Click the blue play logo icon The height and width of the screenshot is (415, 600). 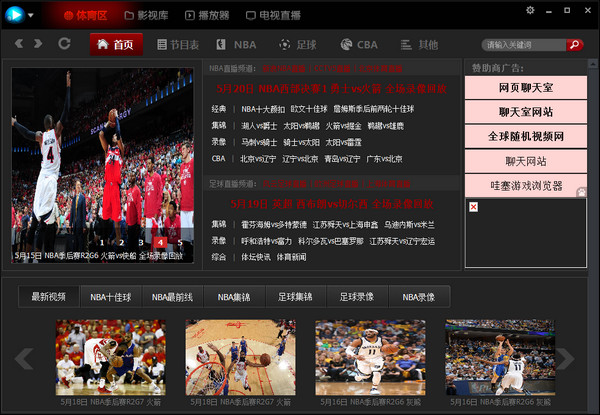15,15
